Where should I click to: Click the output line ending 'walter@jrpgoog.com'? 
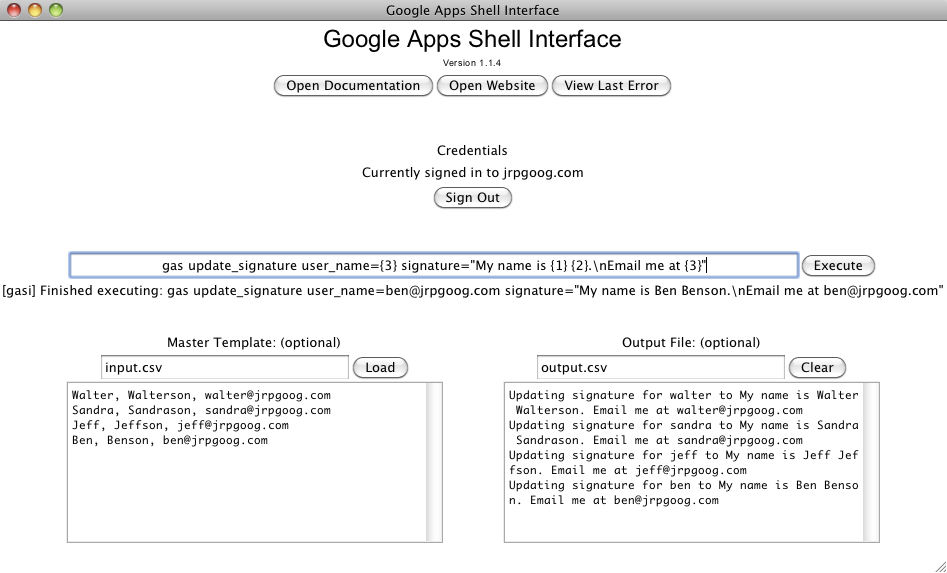click(659, 411)
